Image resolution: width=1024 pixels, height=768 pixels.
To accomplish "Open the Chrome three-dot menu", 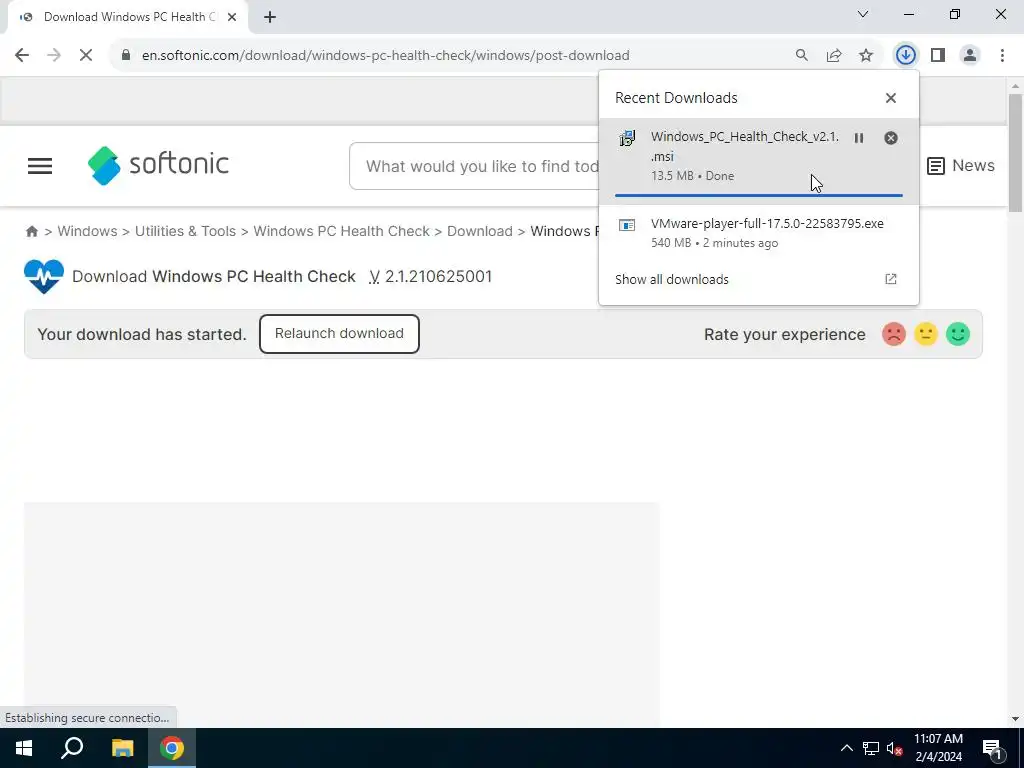I will click(1002, 56).
